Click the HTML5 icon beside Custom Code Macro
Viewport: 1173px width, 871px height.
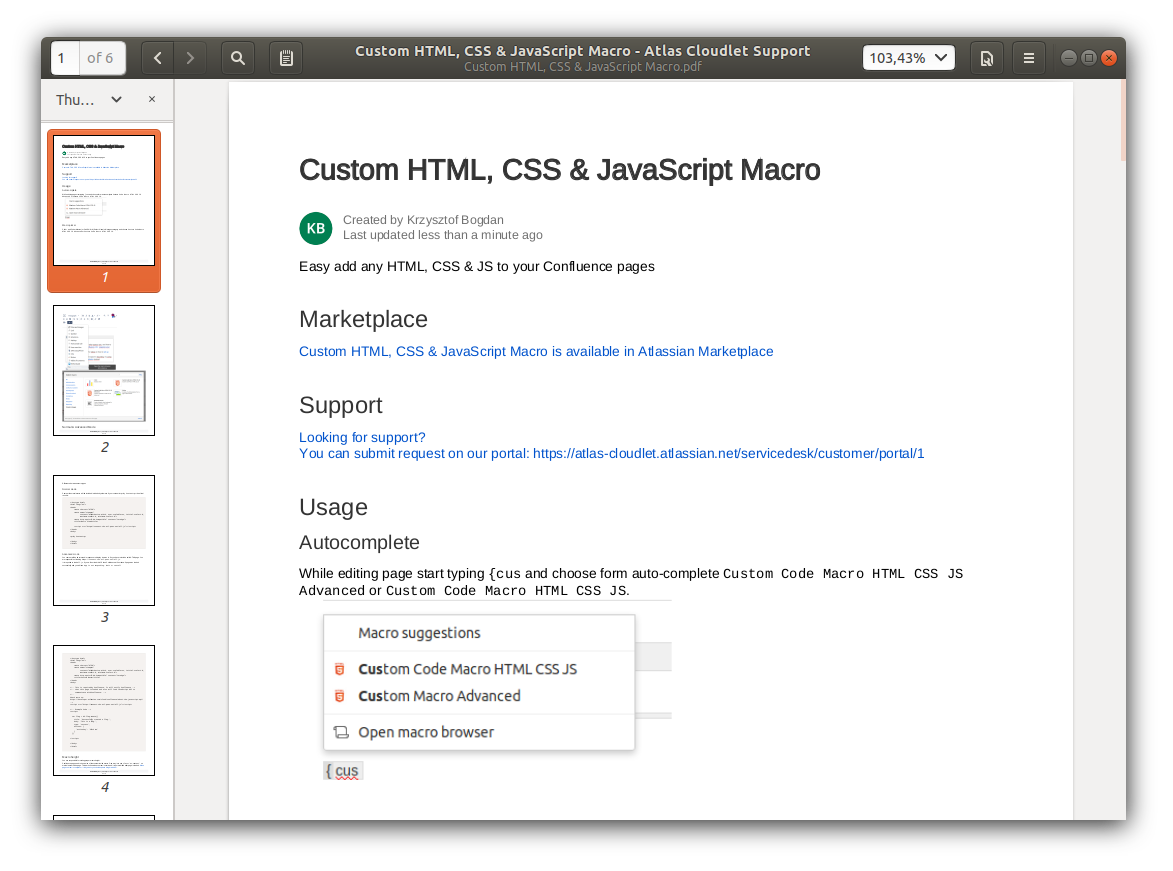click(x=340, y=669)
